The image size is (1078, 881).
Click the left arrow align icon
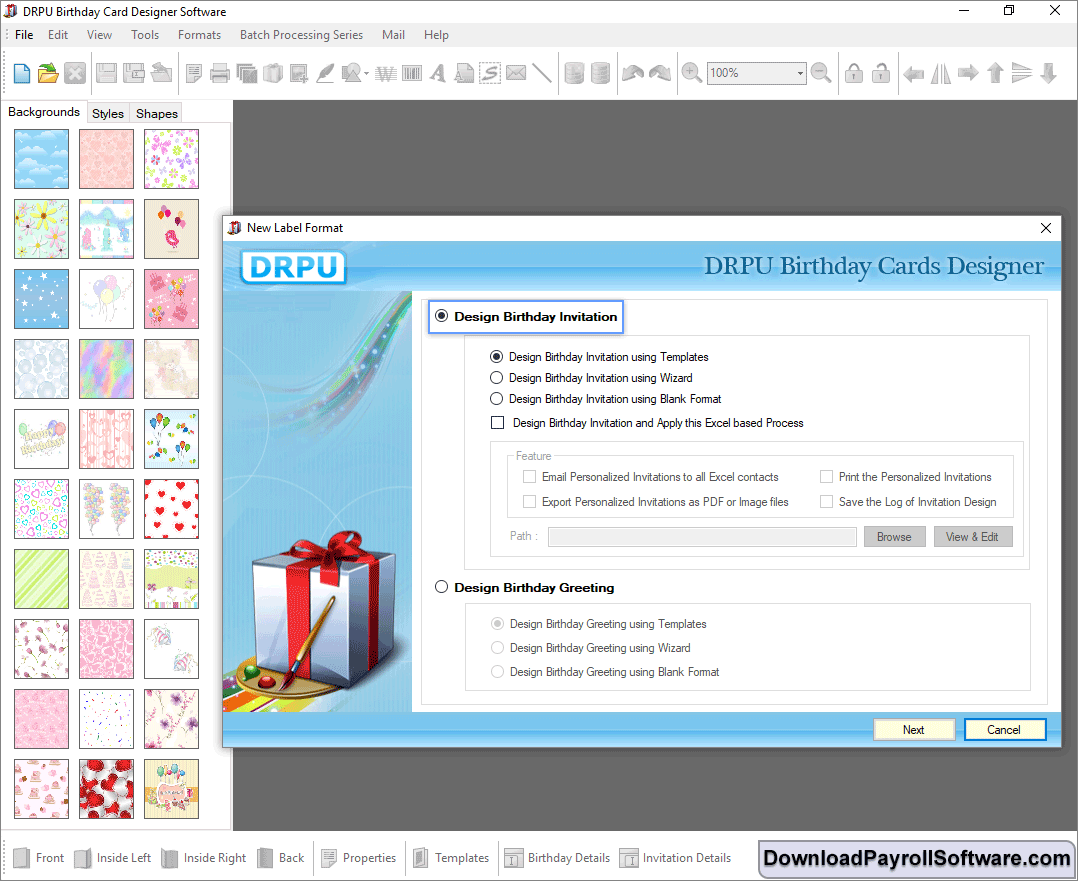coord(913,73)
